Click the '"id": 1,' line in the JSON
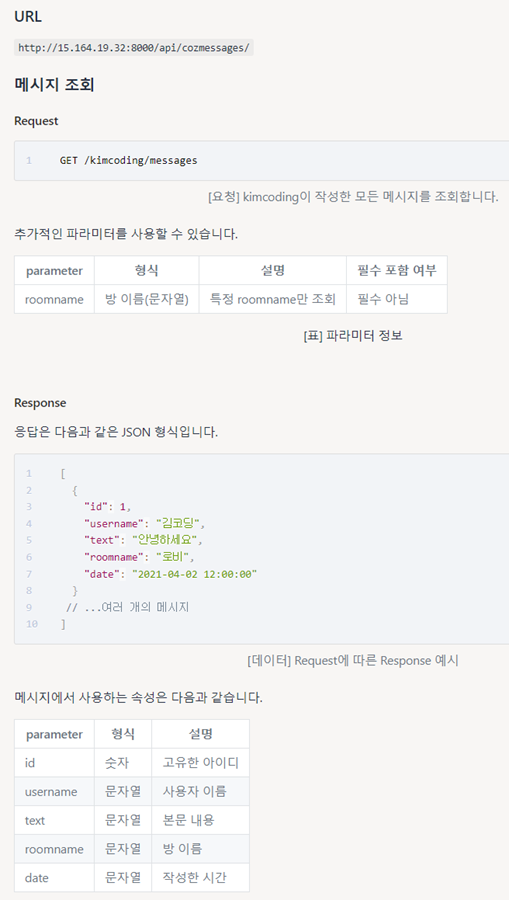 [x=108, y=507]
